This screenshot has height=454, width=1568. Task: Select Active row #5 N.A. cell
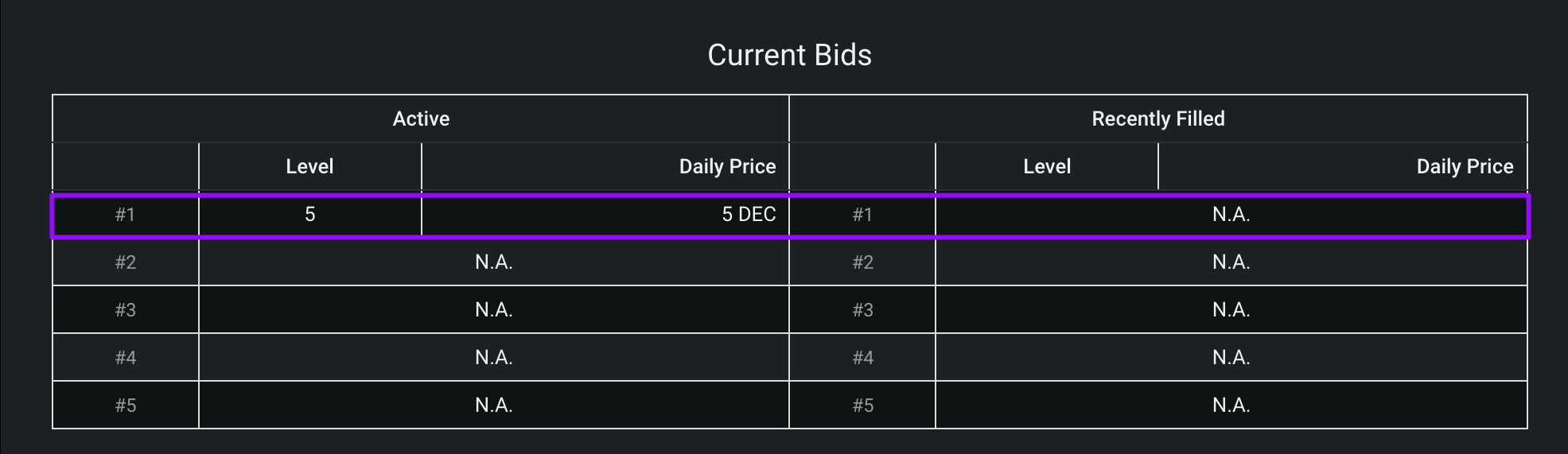point(494,405)
